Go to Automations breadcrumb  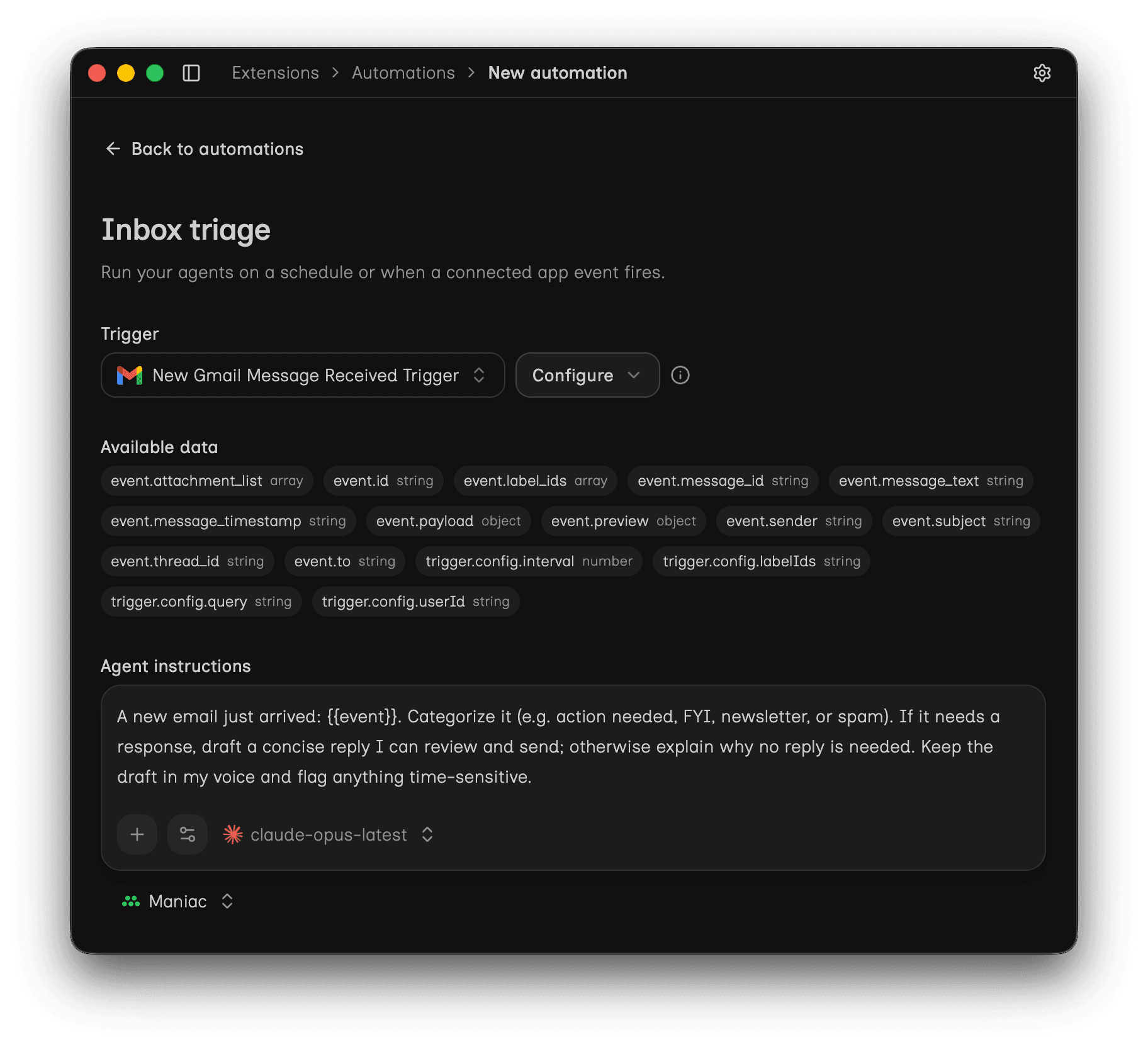[403, 73]
